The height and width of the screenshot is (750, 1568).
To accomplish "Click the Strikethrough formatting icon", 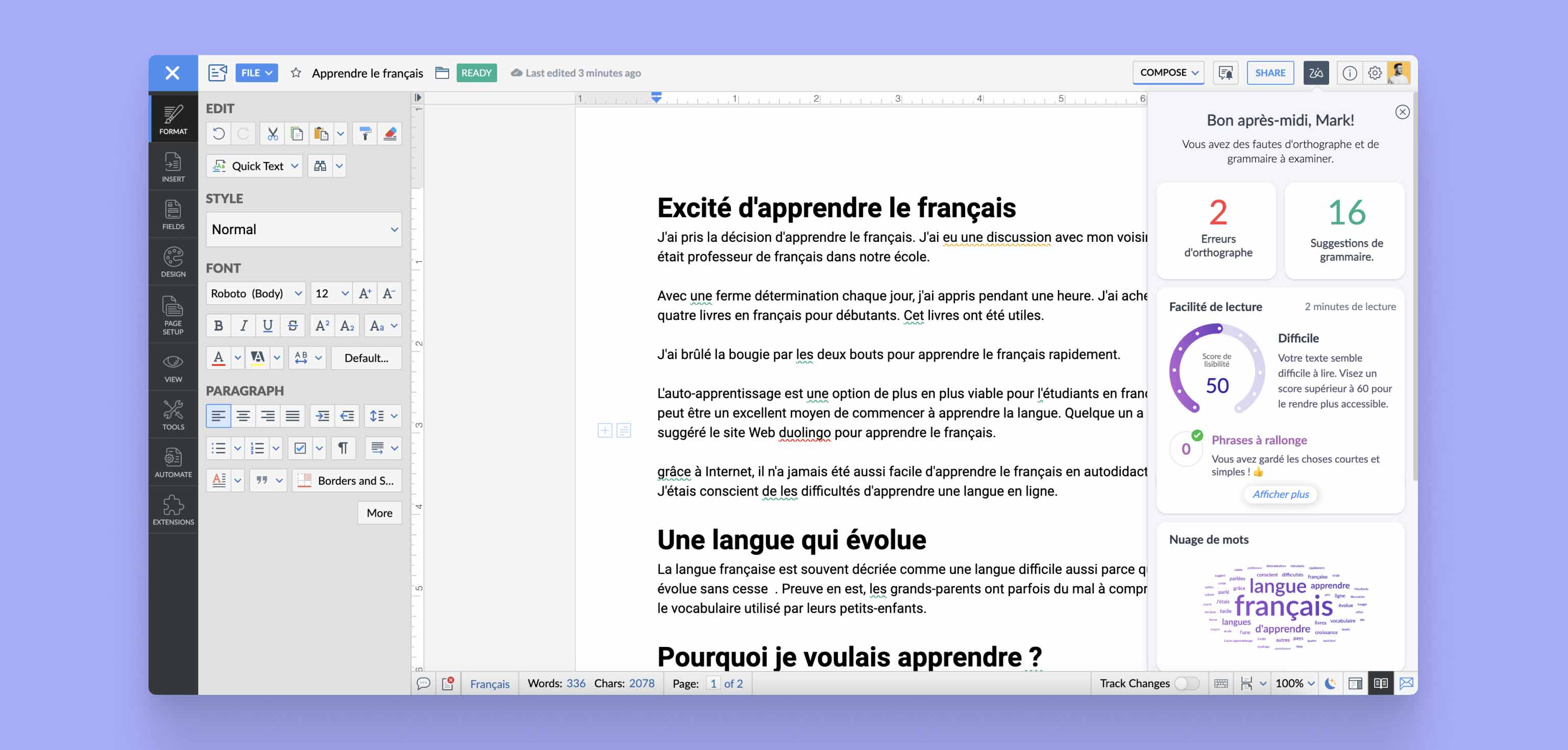I will tap(293, 326).
